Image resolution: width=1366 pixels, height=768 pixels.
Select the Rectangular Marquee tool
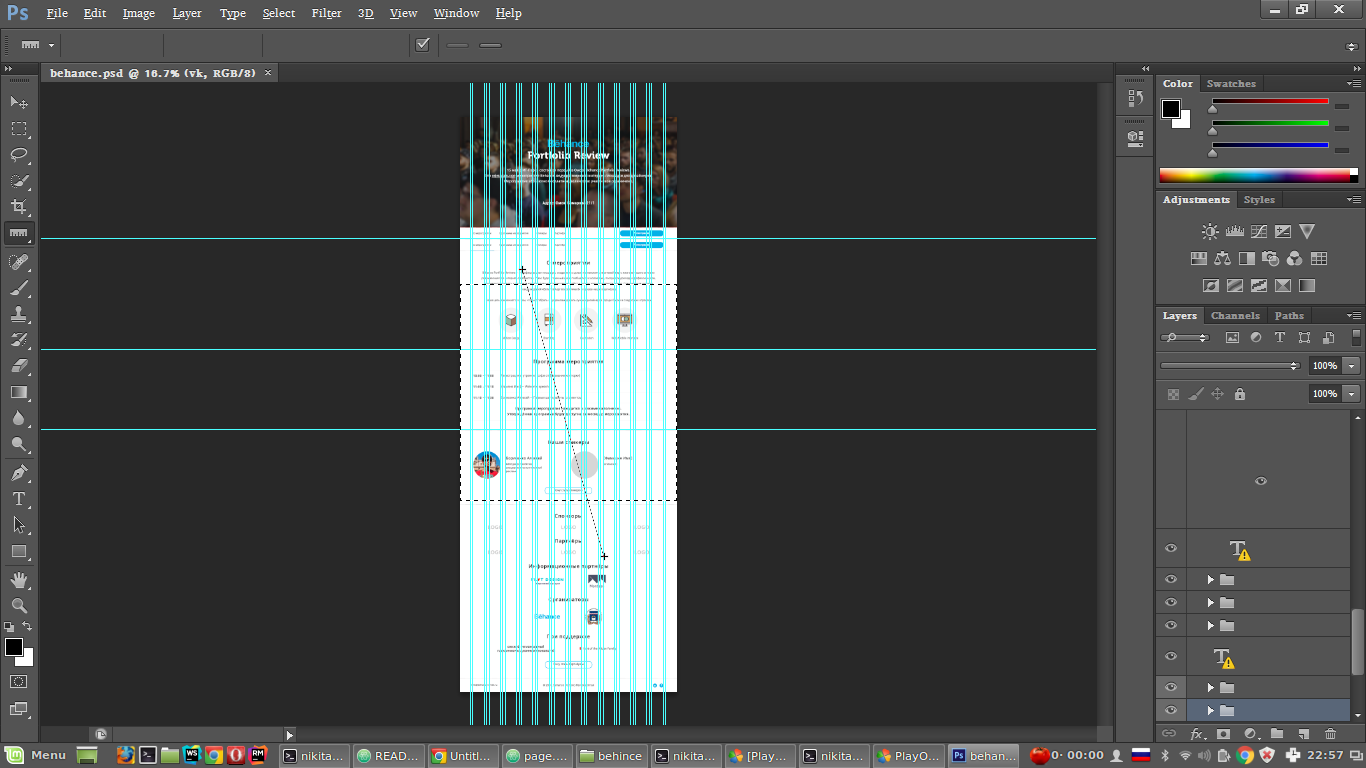pyautogui.click(x=19, y=129)
